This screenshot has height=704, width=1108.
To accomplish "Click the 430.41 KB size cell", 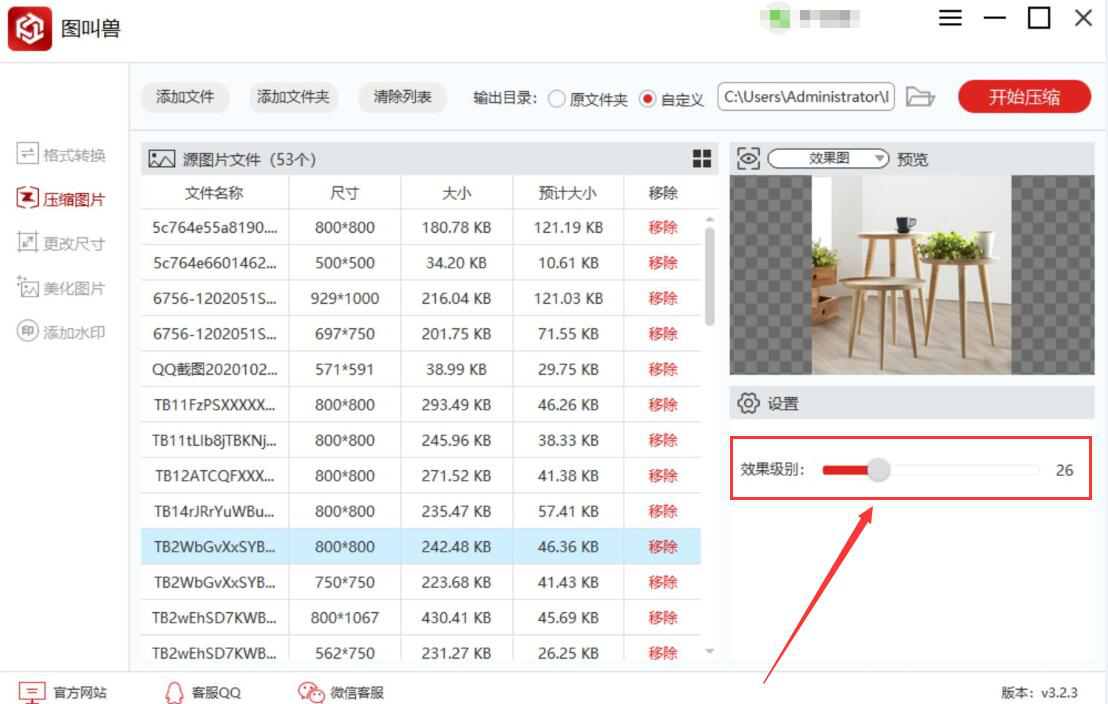I will pyautogui.click(x=456, y=618).
